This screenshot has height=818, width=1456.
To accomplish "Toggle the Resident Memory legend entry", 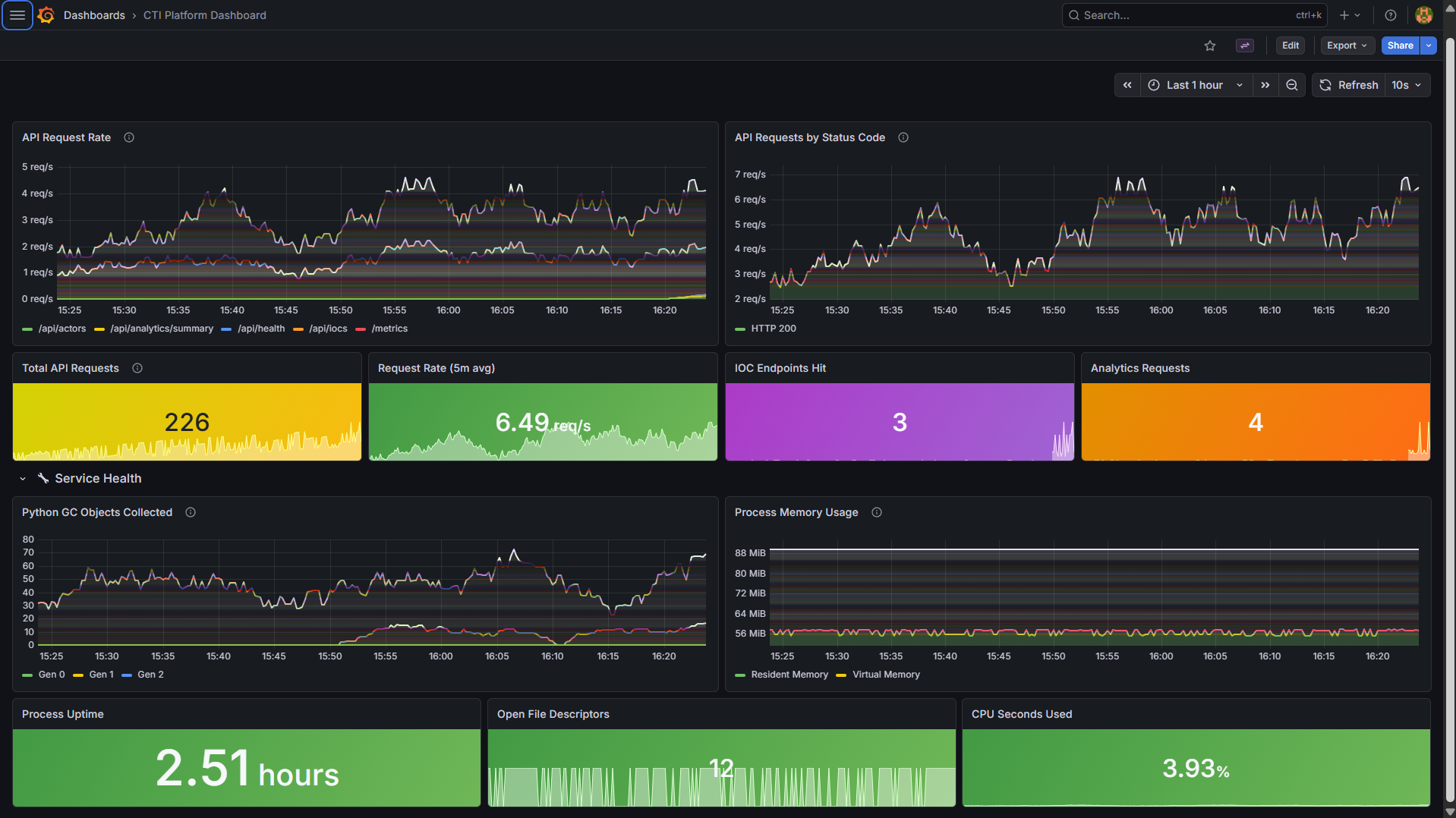I will click(x=789, y=675).
